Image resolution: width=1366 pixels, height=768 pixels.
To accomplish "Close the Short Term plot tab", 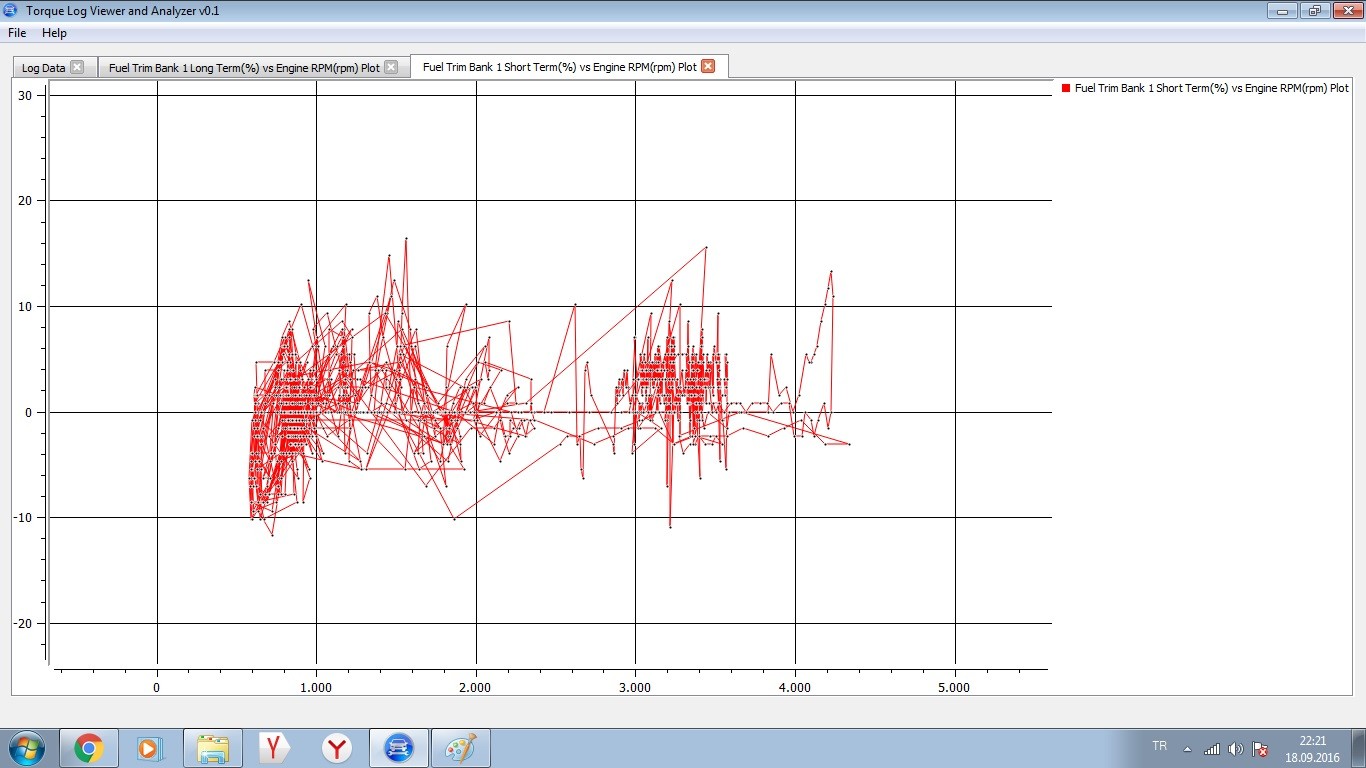I will pyautogui.click(x=708, y=67).
